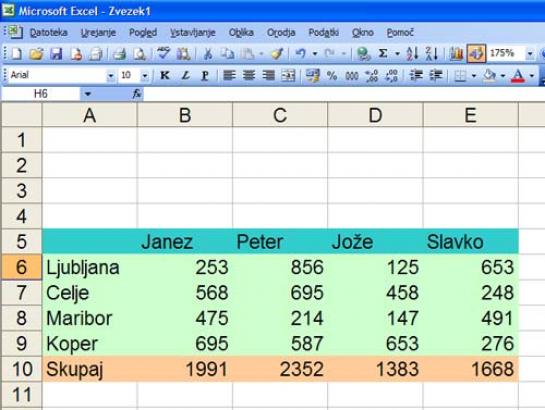Click the Percent Style icon
545x410 pixels.
click(x=332, y=75)
